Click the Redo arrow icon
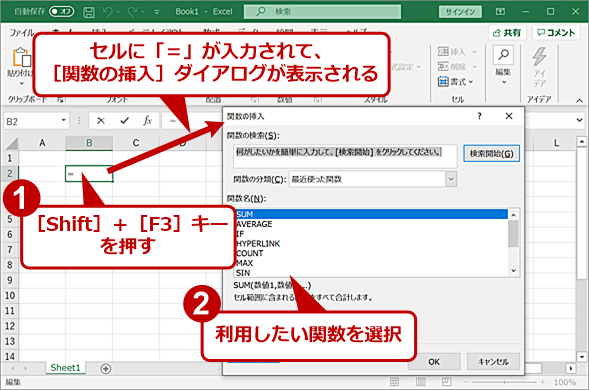 click(x=132, y=12)
